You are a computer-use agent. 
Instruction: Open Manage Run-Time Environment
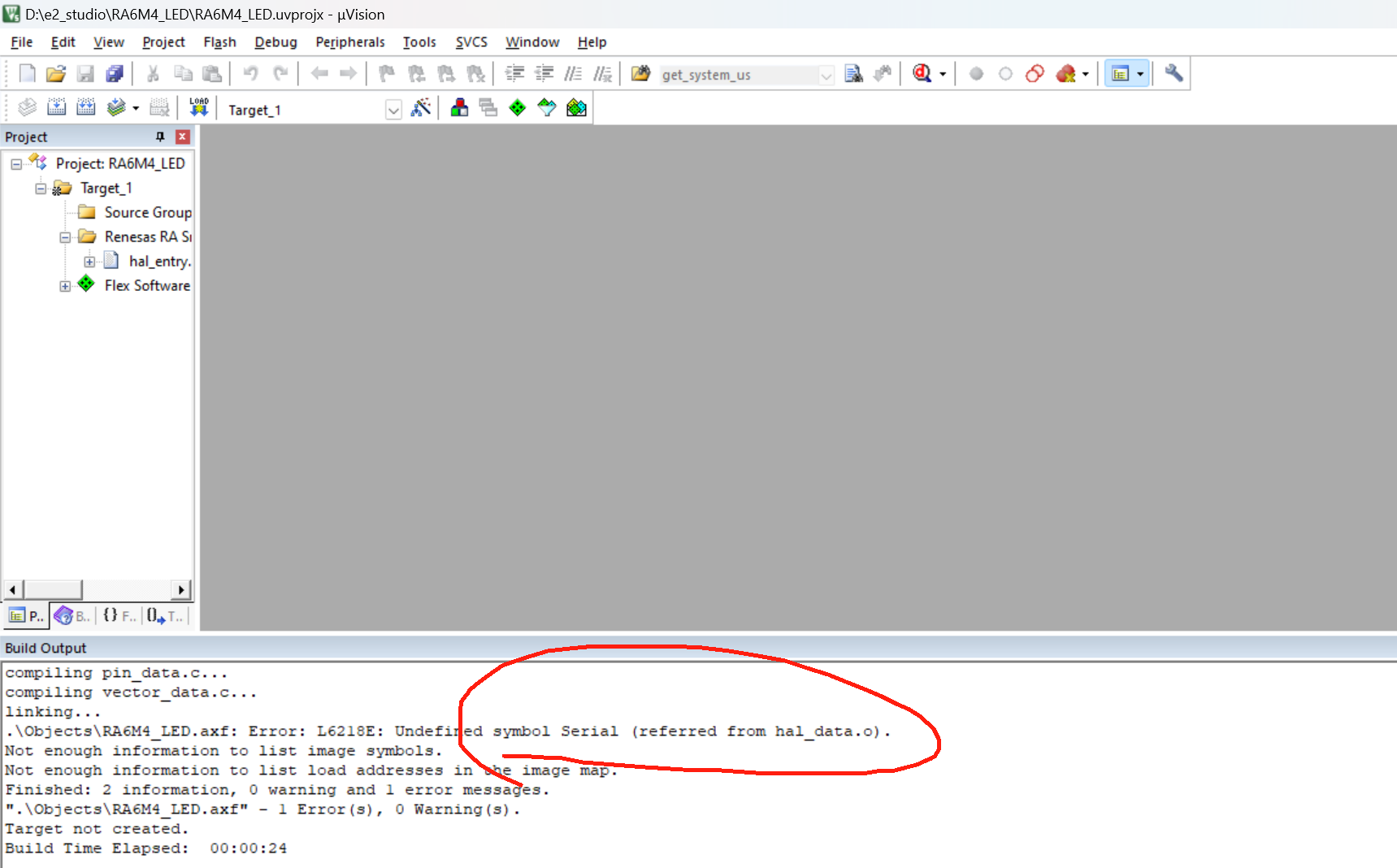pos(518,107)
